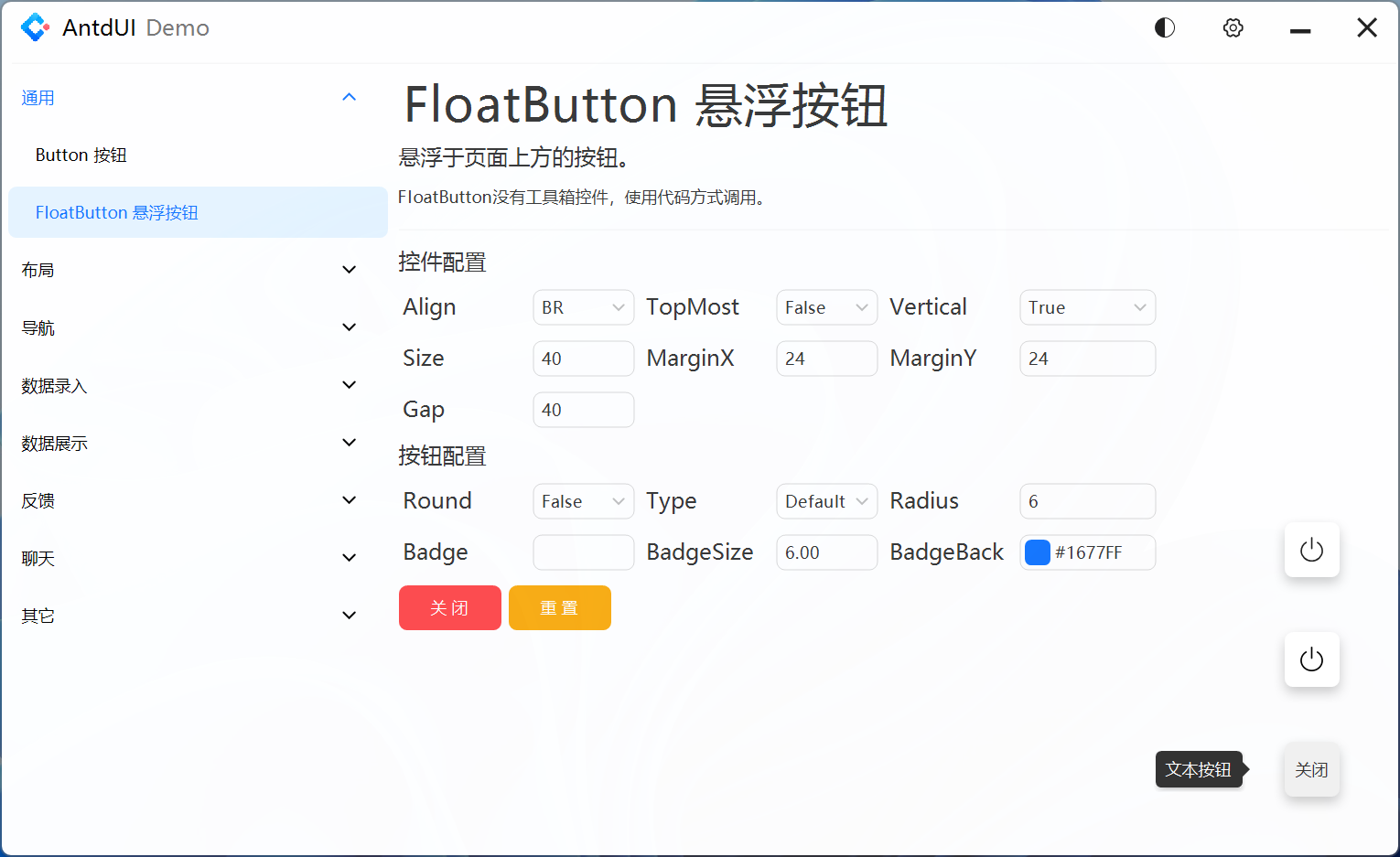This screenshot has width=1400, height=857.
Task: Open the Align dropdown
Action: pyautogui.click(x=583, y=307)
